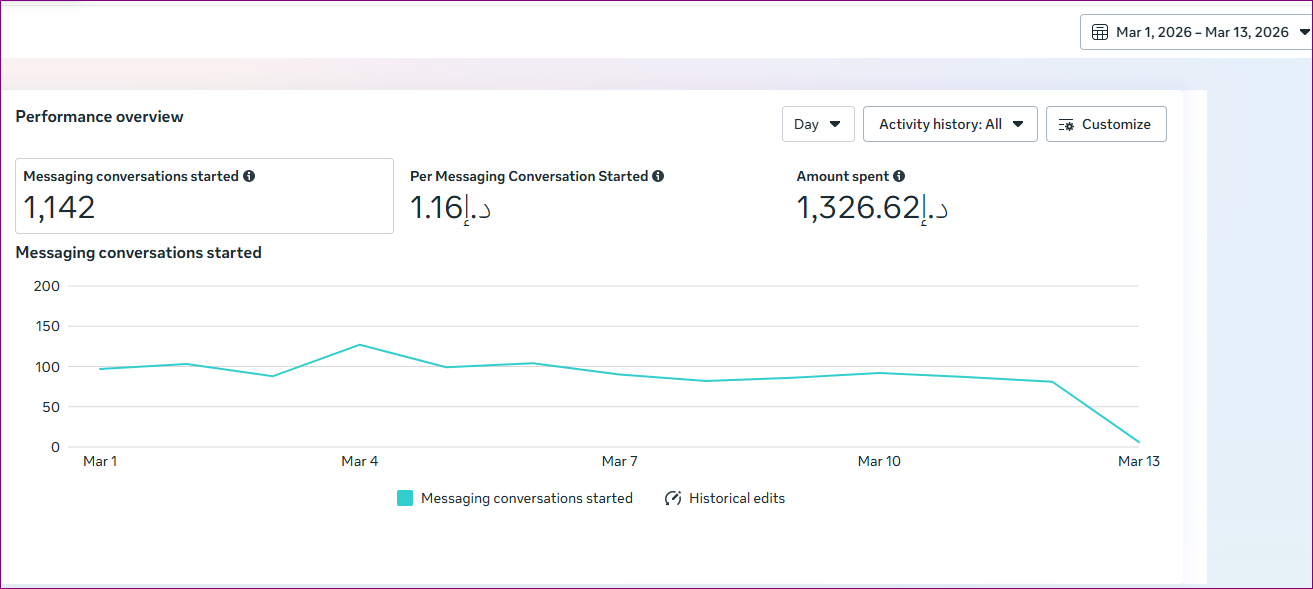This screenshot has width=1313, height=589.
Task: Click caret arrow on Activity history selector
Action: click(x=1018, y=125)
